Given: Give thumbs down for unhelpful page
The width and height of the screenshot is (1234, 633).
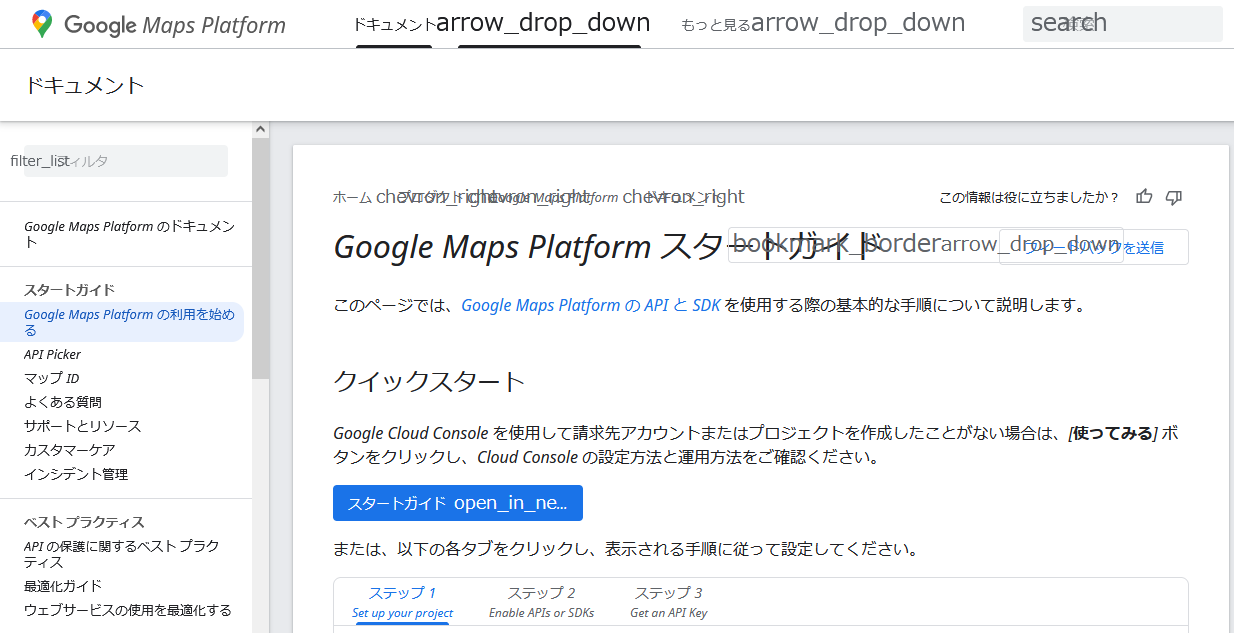Looking at the screenshot, I should tap(1174, 197).
